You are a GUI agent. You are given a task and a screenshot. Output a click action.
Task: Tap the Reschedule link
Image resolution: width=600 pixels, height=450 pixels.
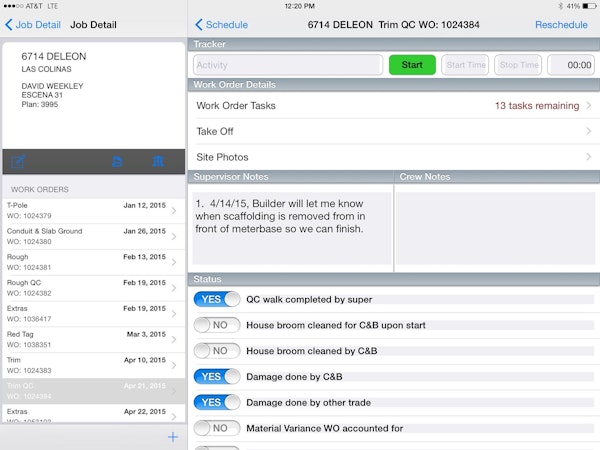click(x=561, y=24)
